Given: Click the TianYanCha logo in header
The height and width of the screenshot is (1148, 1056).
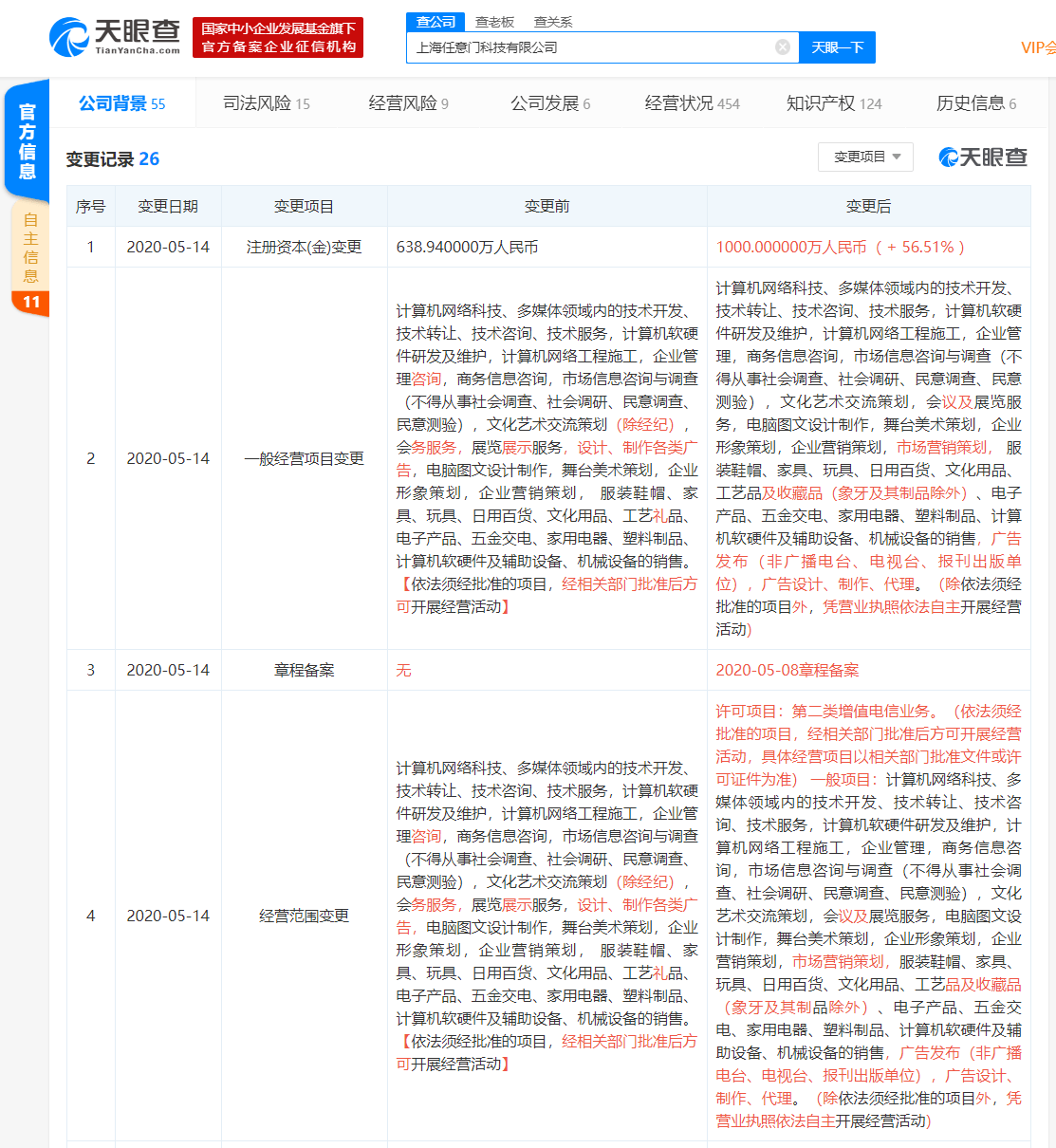Looking at the screenshot, I should pos(114,37).
